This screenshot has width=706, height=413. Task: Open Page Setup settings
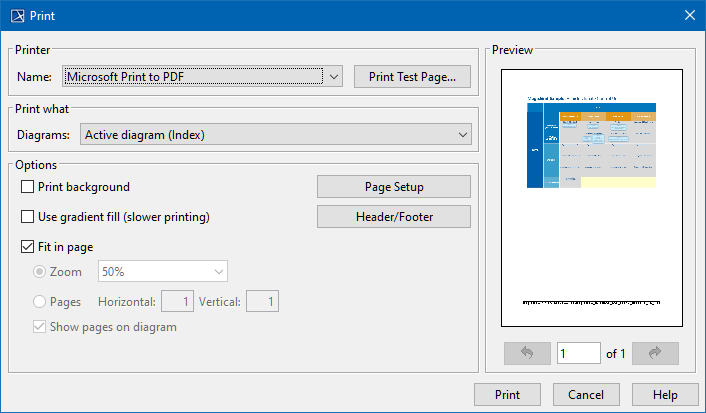393,187
